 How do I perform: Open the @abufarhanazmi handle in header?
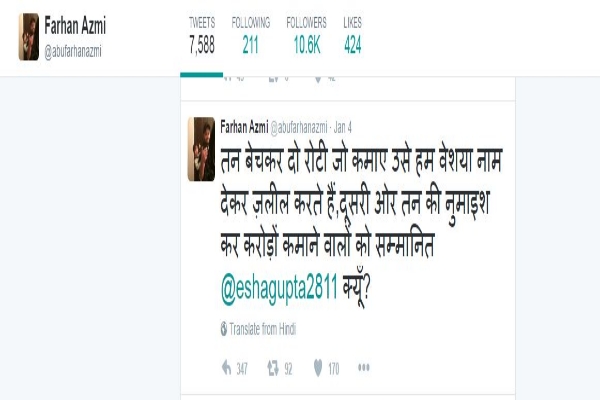(73, 51)
